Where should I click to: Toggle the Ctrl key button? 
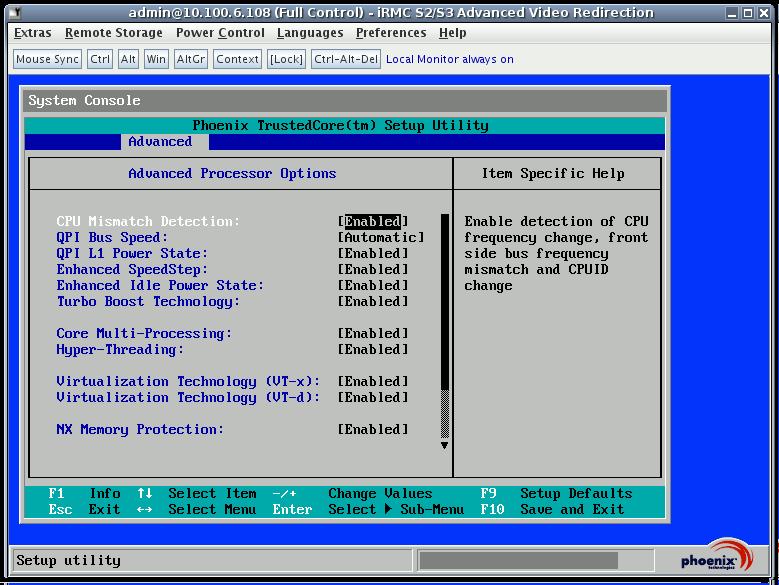click(x=100, y=59)
